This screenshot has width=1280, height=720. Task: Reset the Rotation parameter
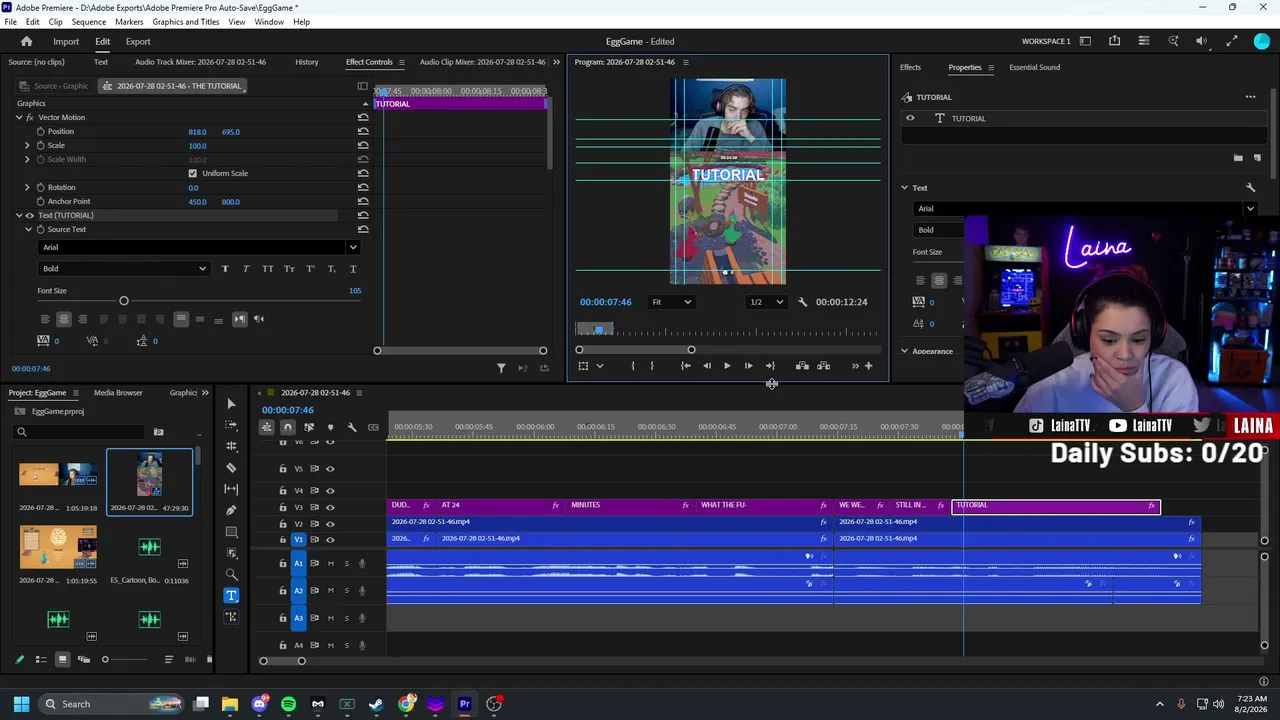(363, 187)
